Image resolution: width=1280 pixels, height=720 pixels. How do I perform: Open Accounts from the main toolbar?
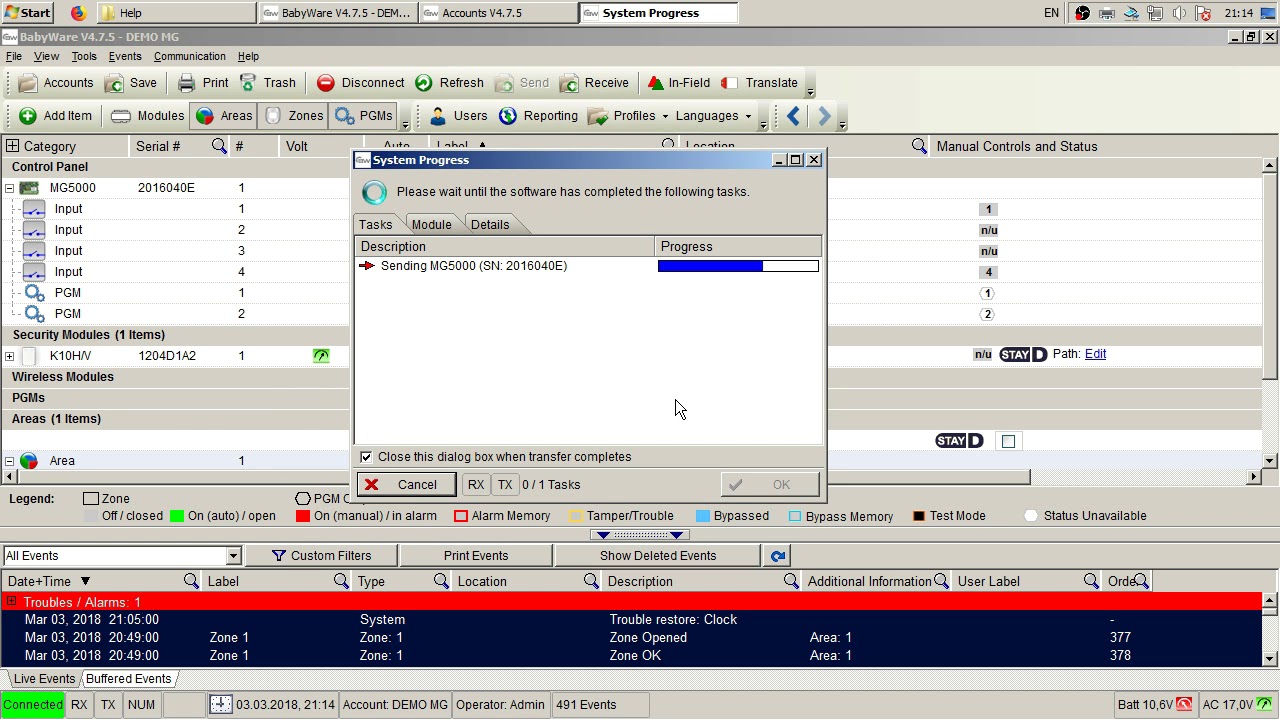(56, 83)
